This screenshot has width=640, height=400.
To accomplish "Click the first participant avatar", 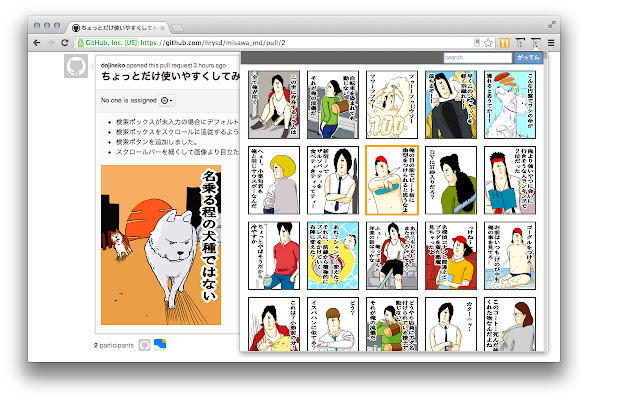I will pyautogui.click(x=144, y=345).
